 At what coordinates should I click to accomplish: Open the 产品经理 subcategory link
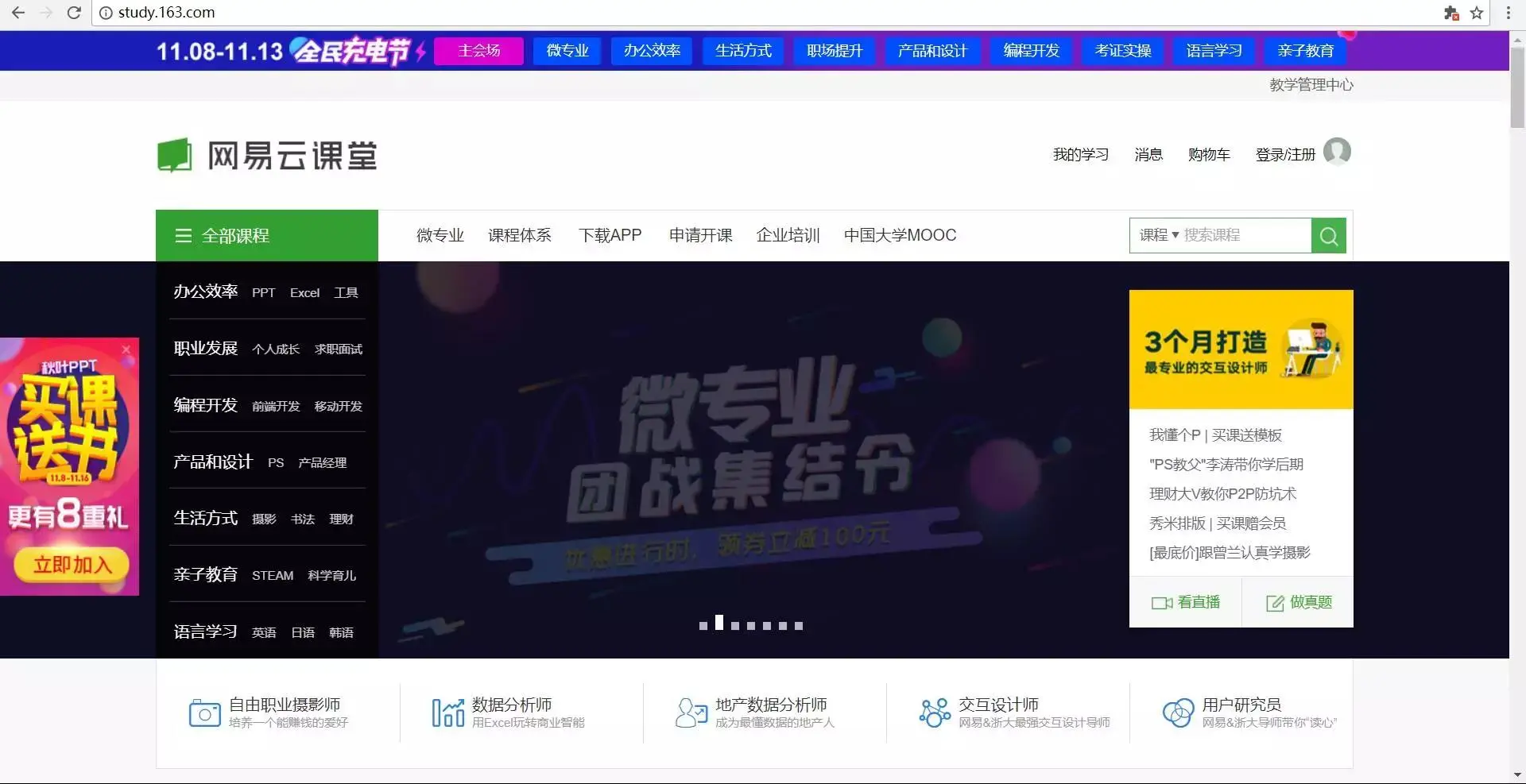tap(322, 463)
